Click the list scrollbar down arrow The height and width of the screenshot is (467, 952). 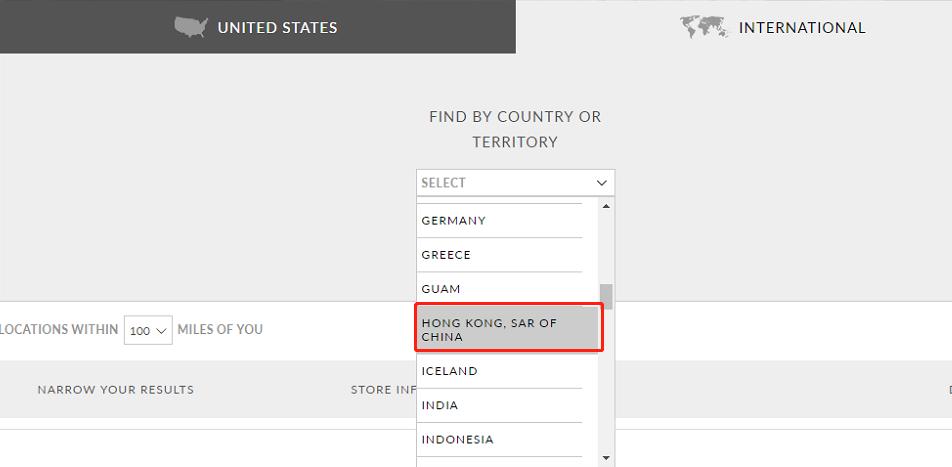606,458
